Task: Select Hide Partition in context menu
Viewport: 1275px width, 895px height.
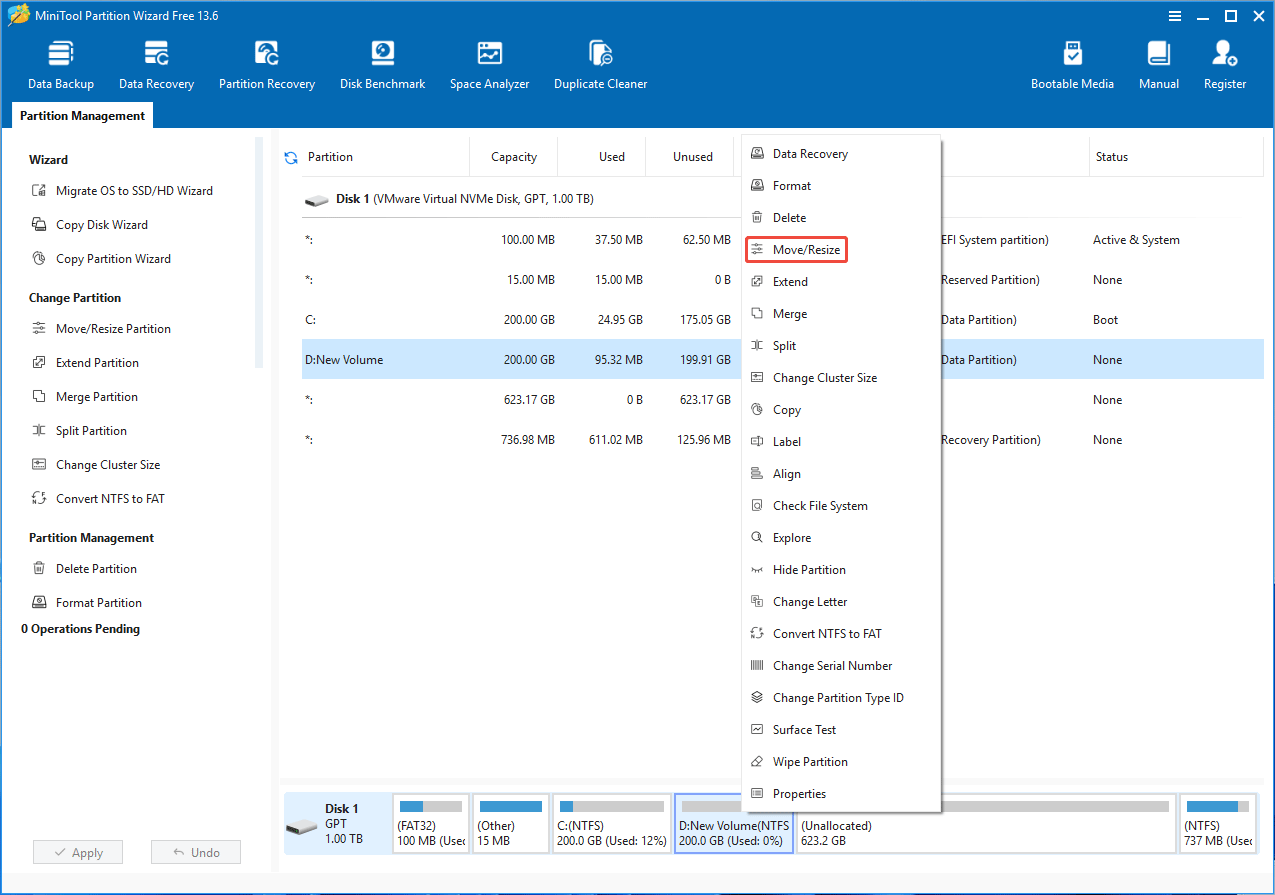Action: (840, 570)
